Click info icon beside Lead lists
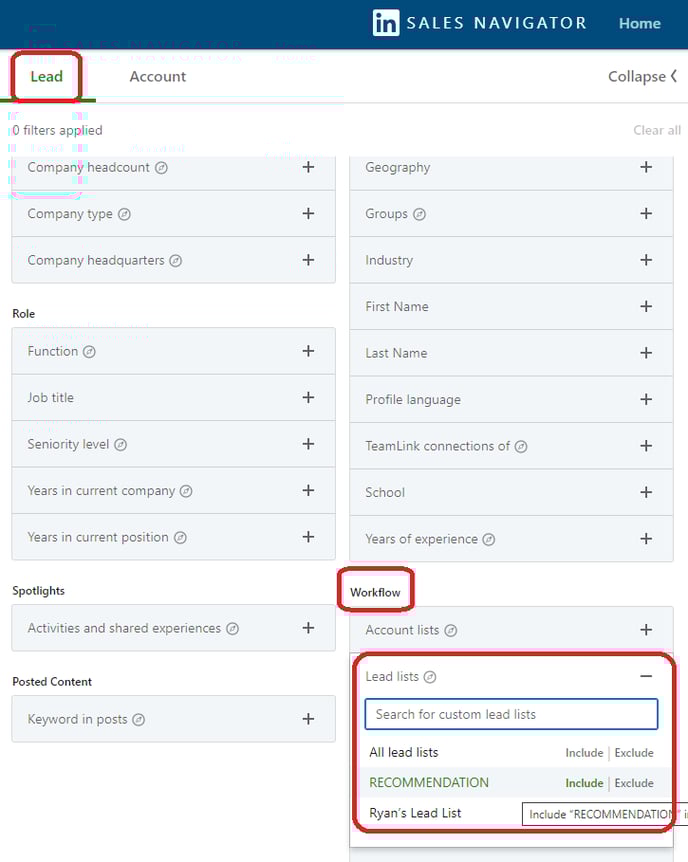The width and height of the screenshot is (688, 862). (430, 677)
